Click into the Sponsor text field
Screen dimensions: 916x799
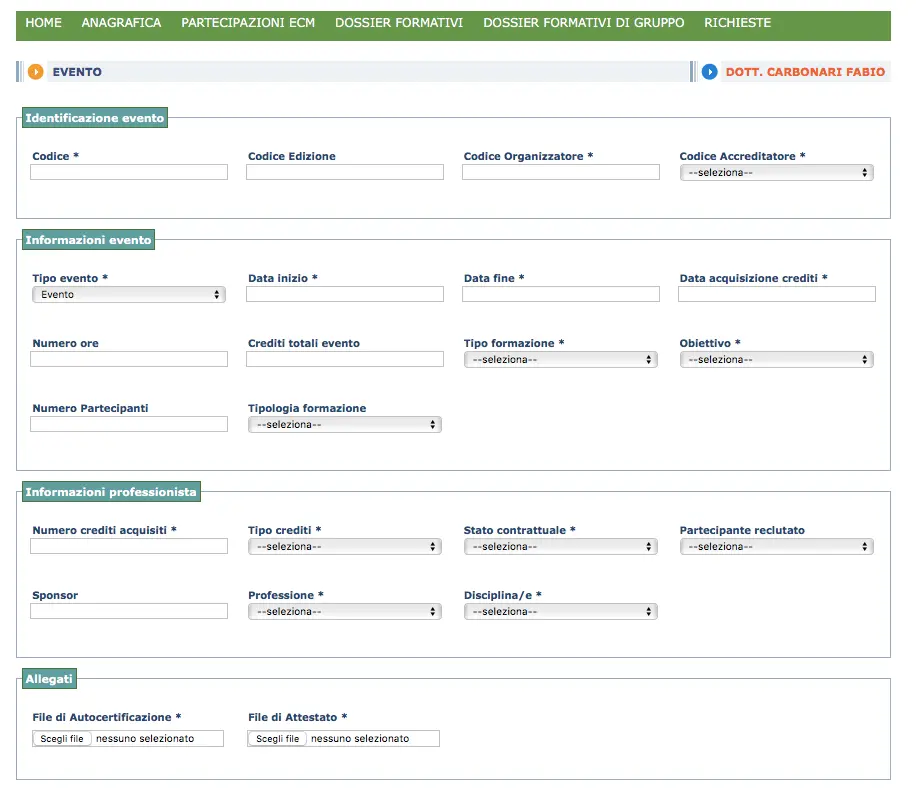click(129, 611)
